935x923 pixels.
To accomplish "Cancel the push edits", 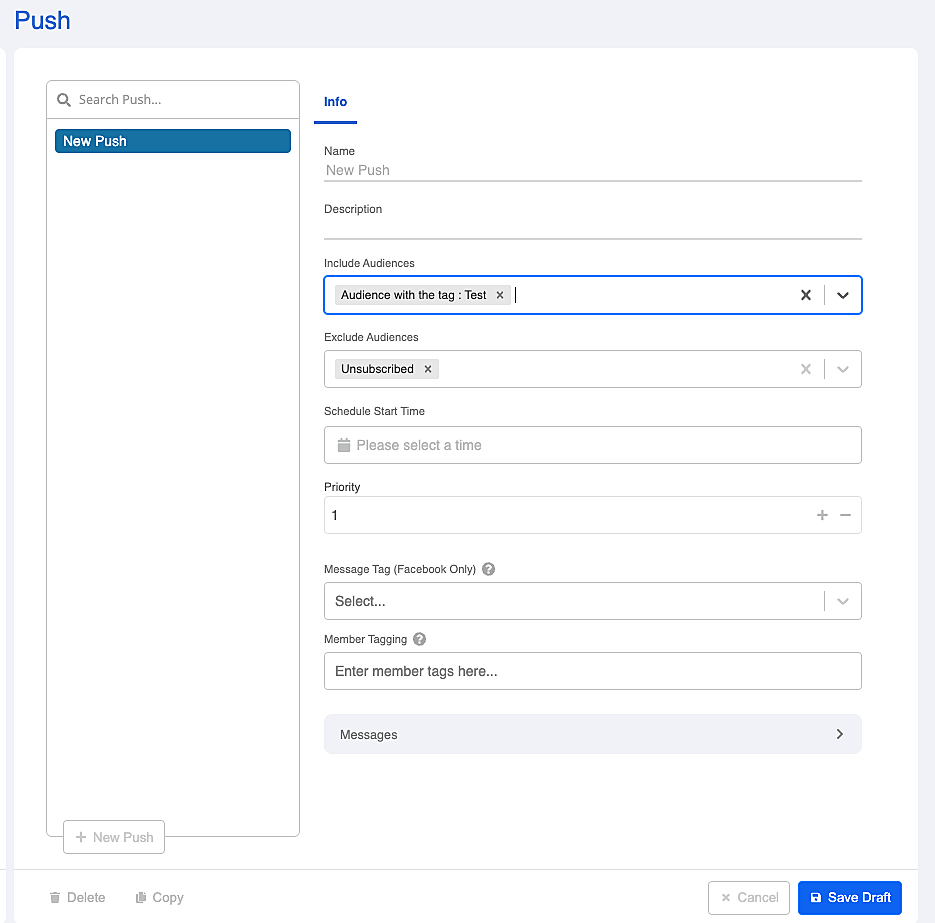I will click(x=749, y=897).
